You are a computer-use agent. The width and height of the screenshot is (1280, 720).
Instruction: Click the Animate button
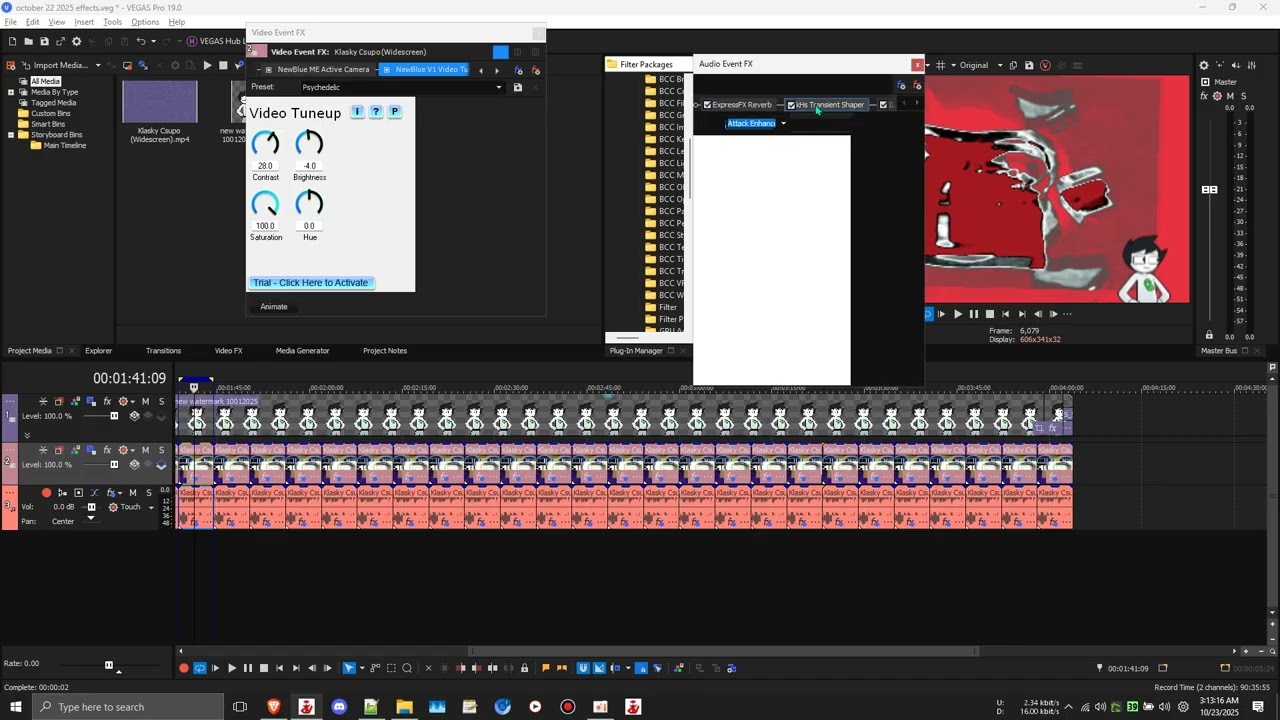[x=274, y=307]
